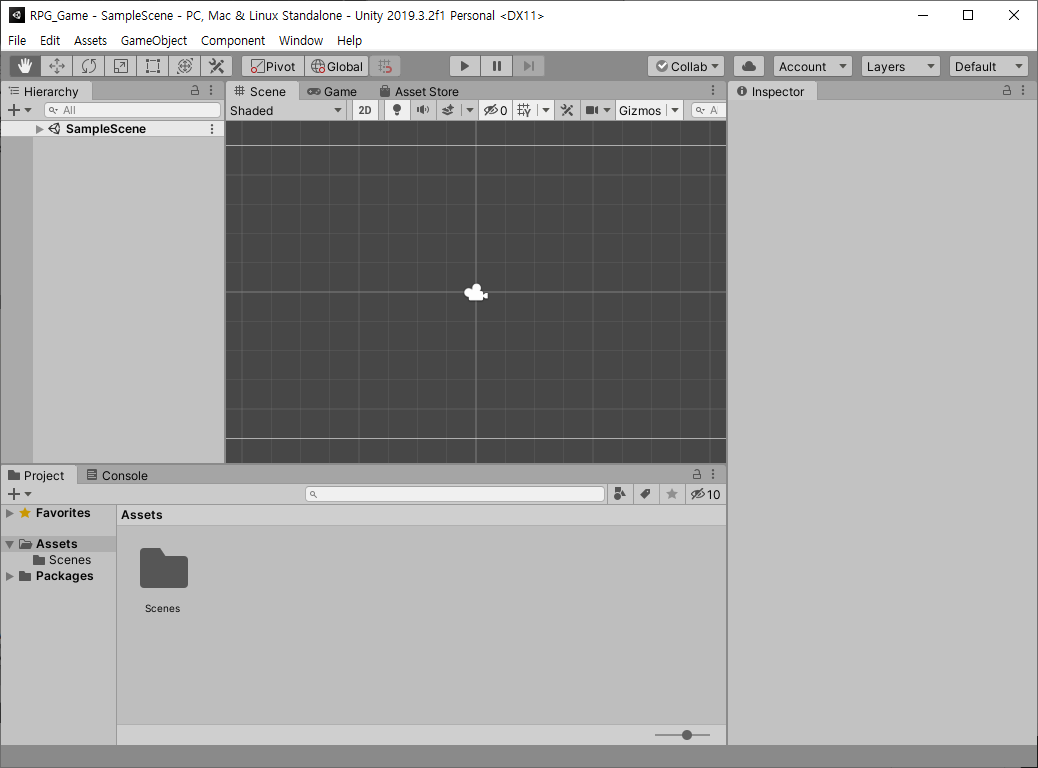Search assets by type
This screenshot has height=768, width=1038.
coord(620,494)
